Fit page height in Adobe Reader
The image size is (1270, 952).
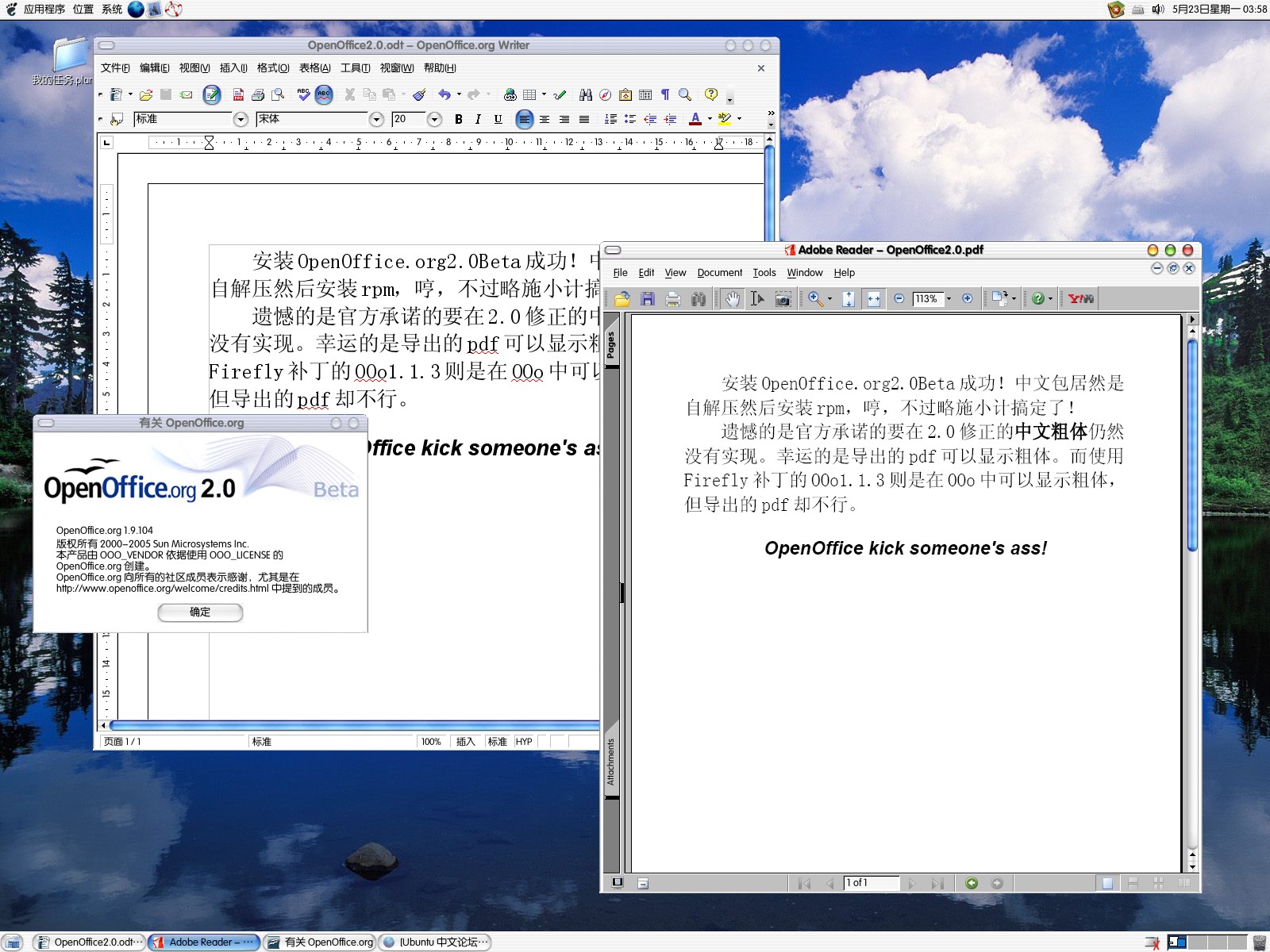(849, 299)
